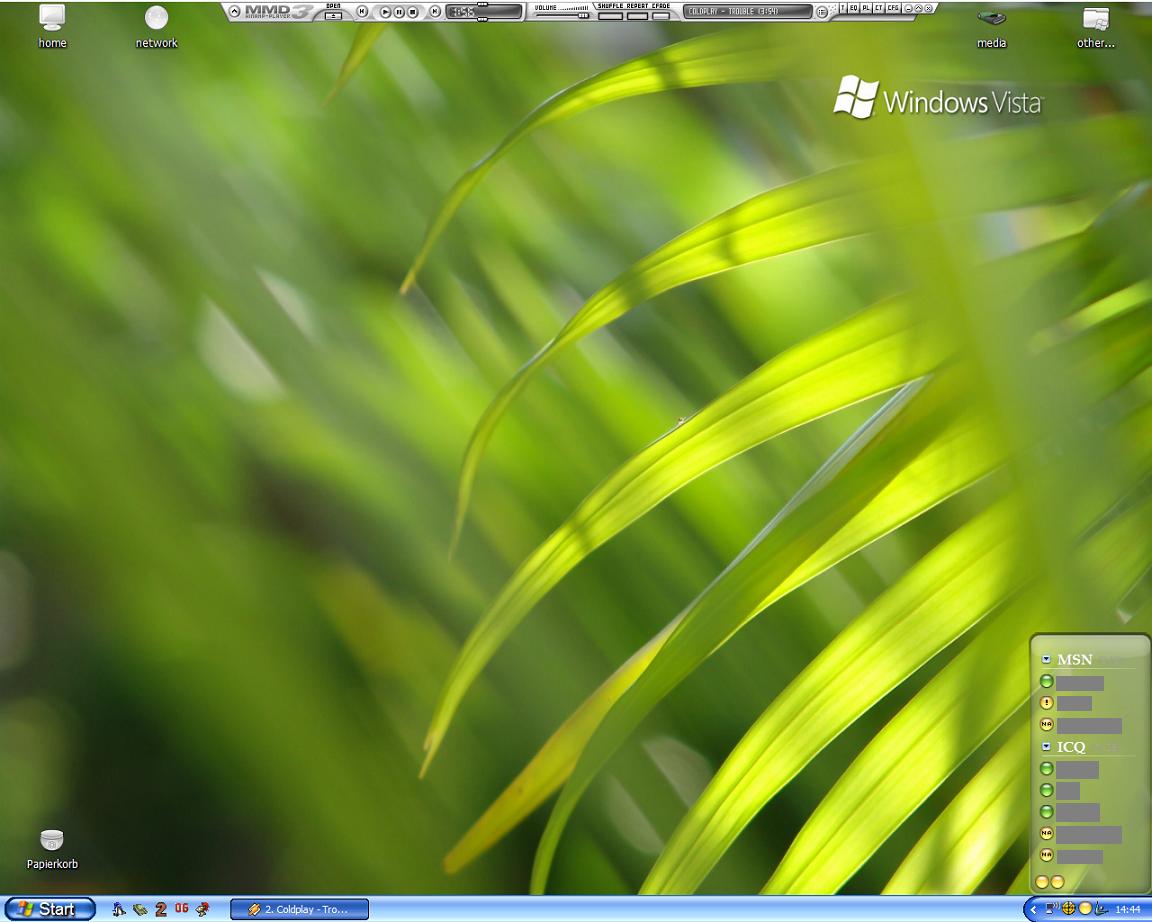Play the track in MMD3 player
Screen dimensions: 1152x922
click(x=385, y=12)
